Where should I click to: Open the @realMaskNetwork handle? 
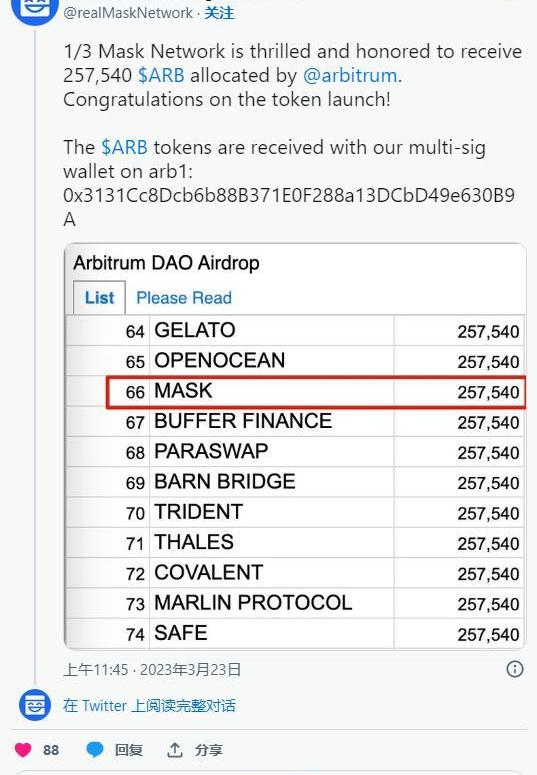[129, 12]
